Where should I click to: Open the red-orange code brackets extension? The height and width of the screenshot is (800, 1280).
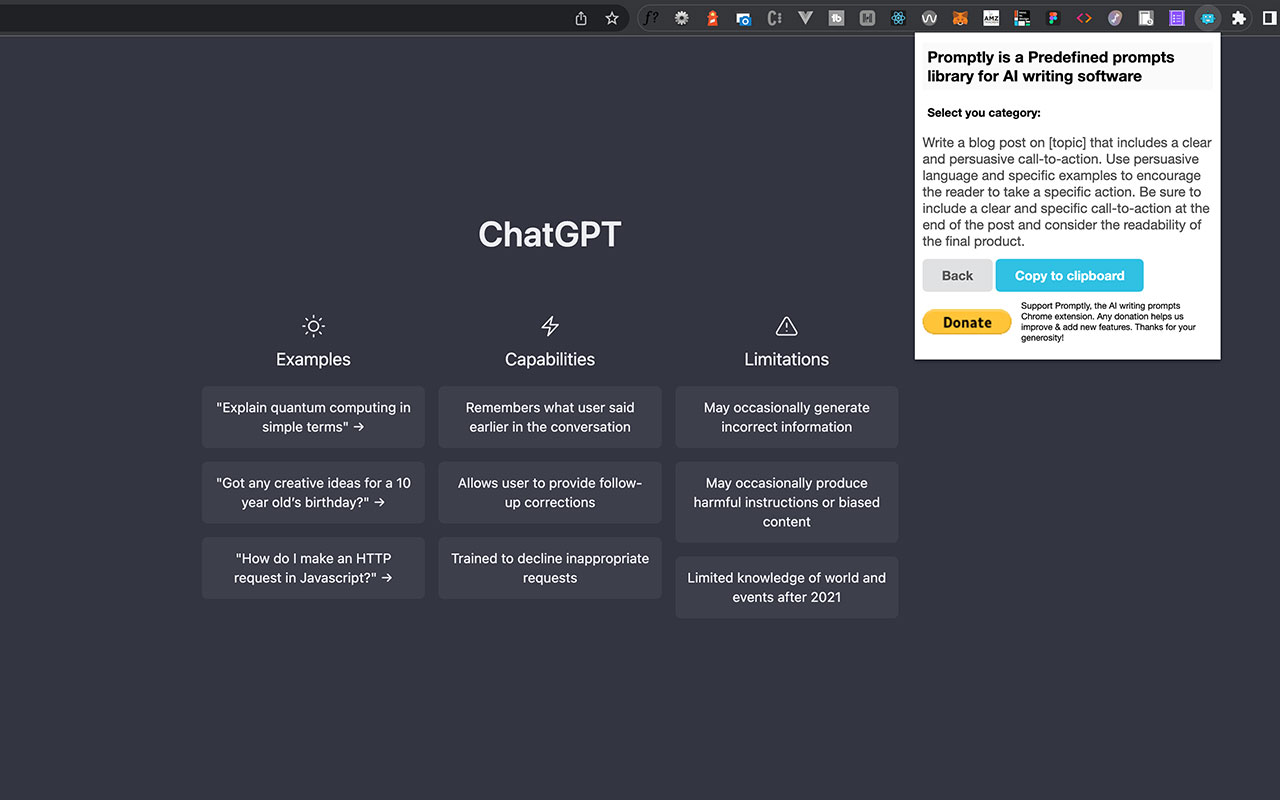tap(1084, 18)
